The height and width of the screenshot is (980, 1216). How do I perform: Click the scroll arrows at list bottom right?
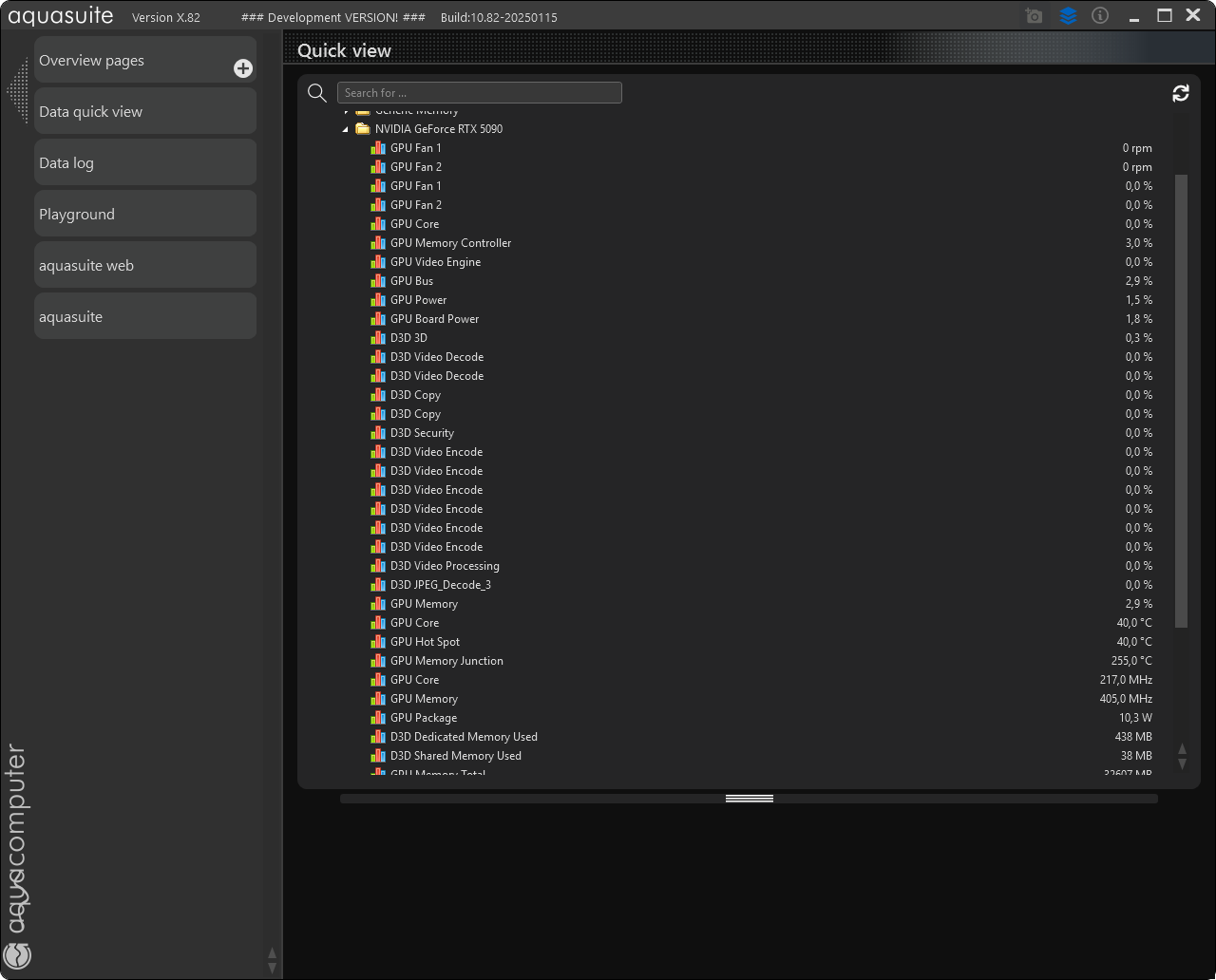(1182, 756)
